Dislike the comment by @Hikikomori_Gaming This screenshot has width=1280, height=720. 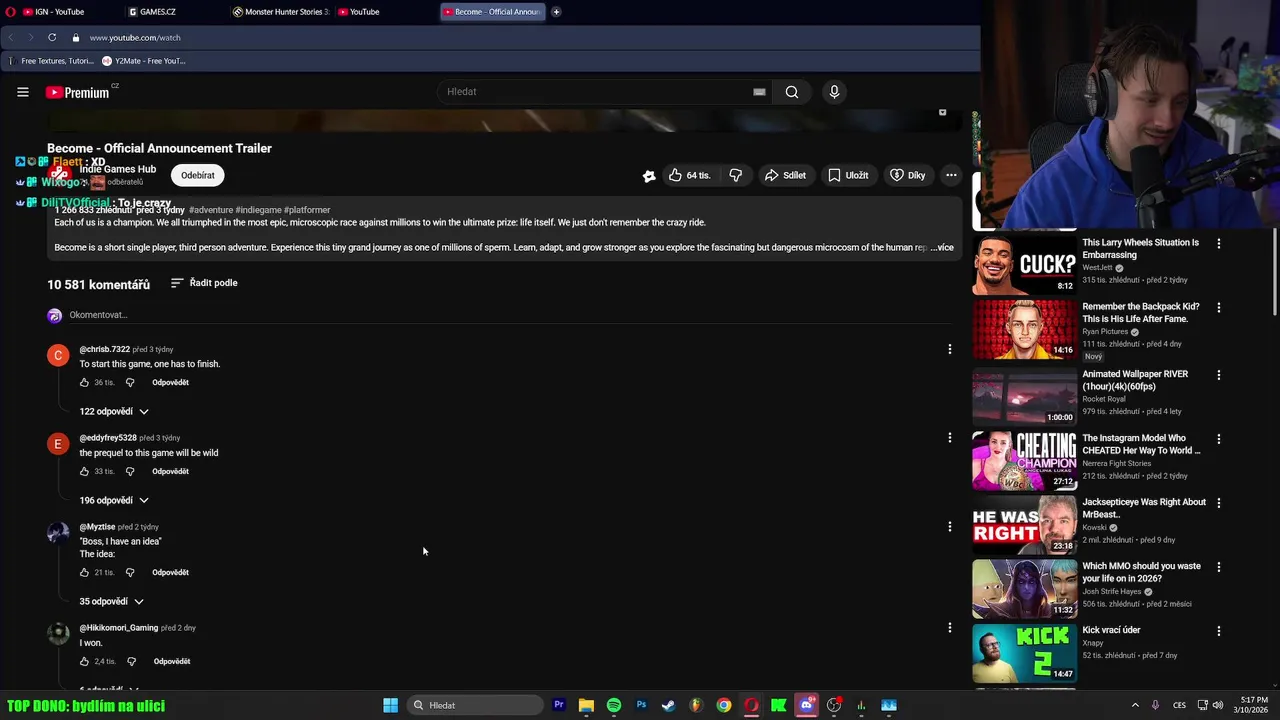131,661
